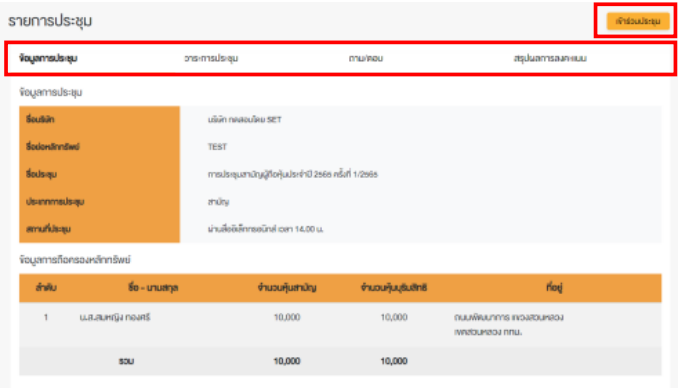
Task: Click the รายการประชุม page heading
Action: pos(50,21)
